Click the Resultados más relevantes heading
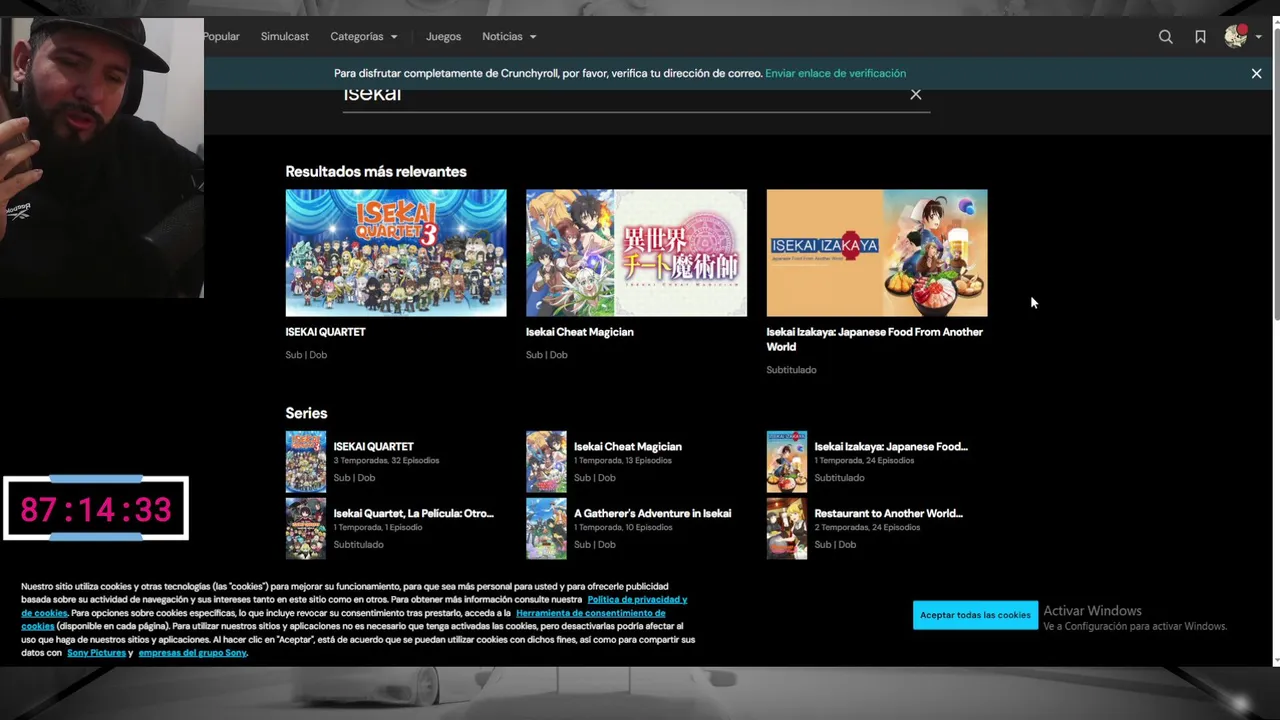Image resolution: width=1280 pixels, height=720 pixels. [376, 172]
